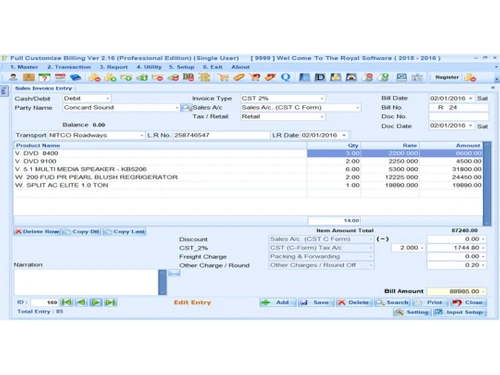Go to the previous entry record
Image resolution: width=500 pixels, height=375 pixels.
tap(81, 302)
